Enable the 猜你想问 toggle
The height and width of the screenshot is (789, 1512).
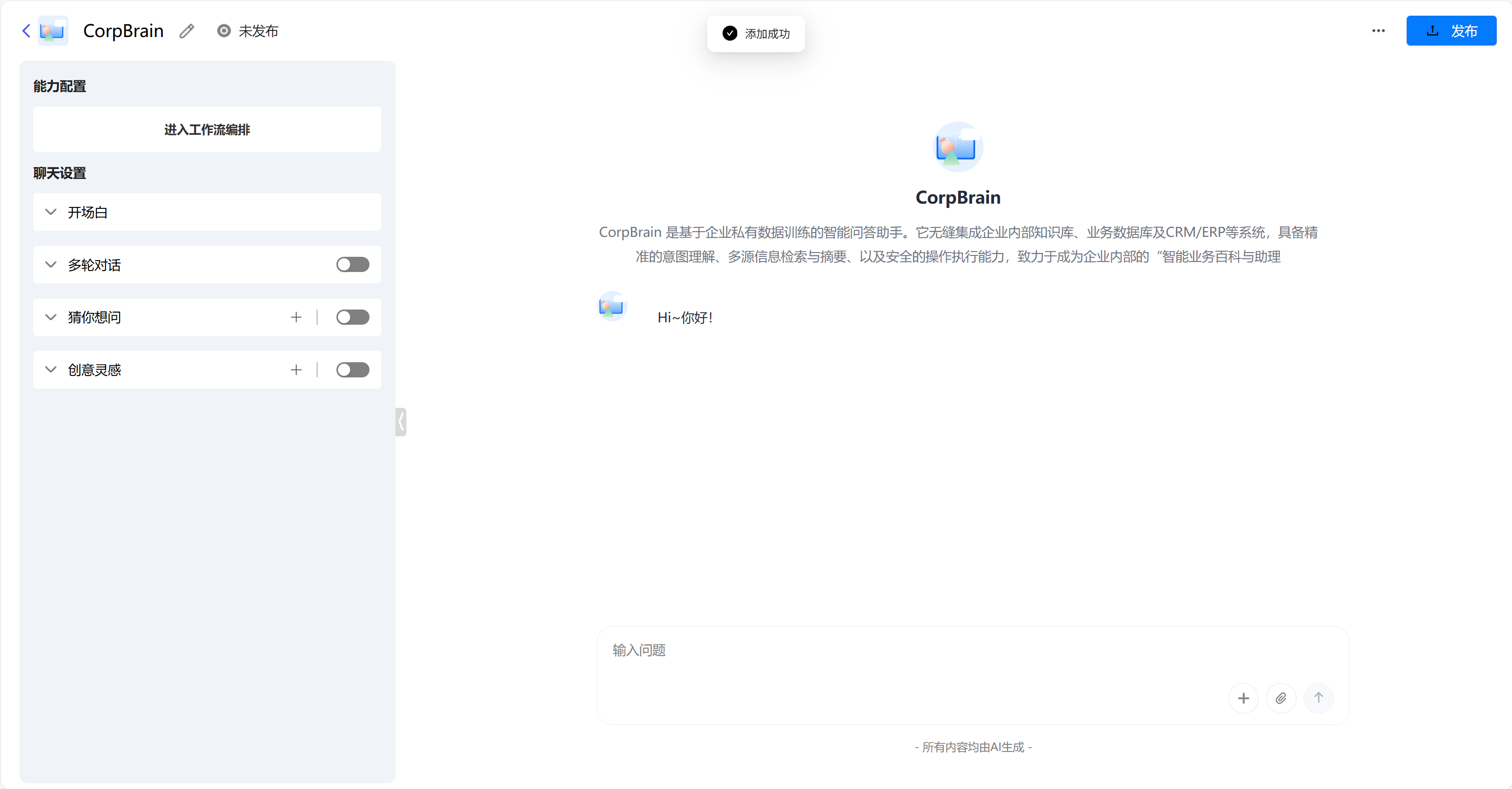[x=353, y=318]
